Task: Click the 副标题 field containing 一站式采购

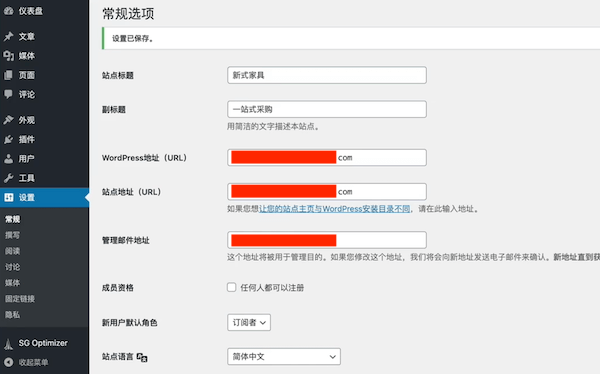Action: (x=327, y=109)
